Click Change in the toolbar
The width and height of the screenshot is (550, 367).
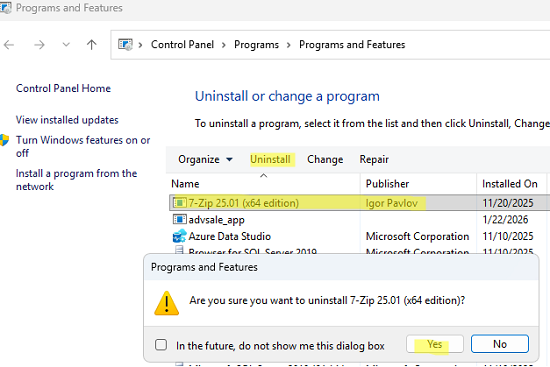[x=325, y=159]
